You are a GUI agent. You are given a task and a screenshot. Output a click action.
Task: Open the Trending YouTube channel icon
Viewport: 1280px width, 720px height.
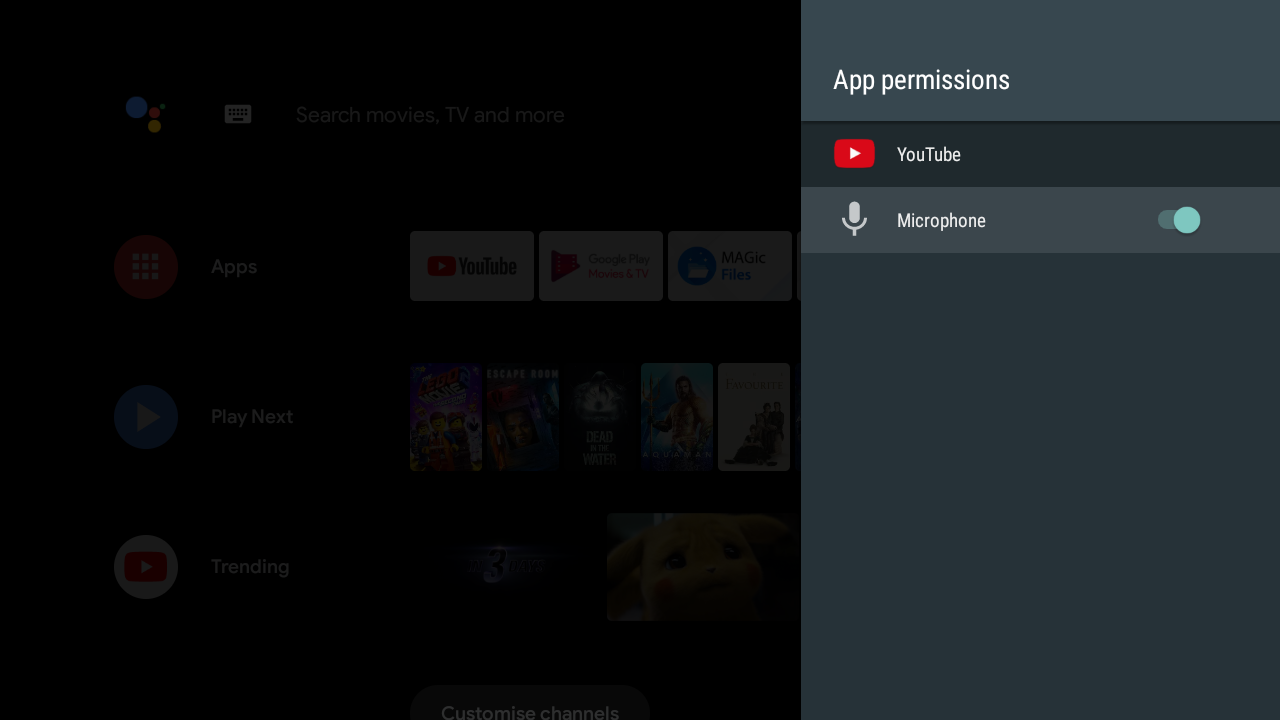pyautogui.click(x=146, y=566)
